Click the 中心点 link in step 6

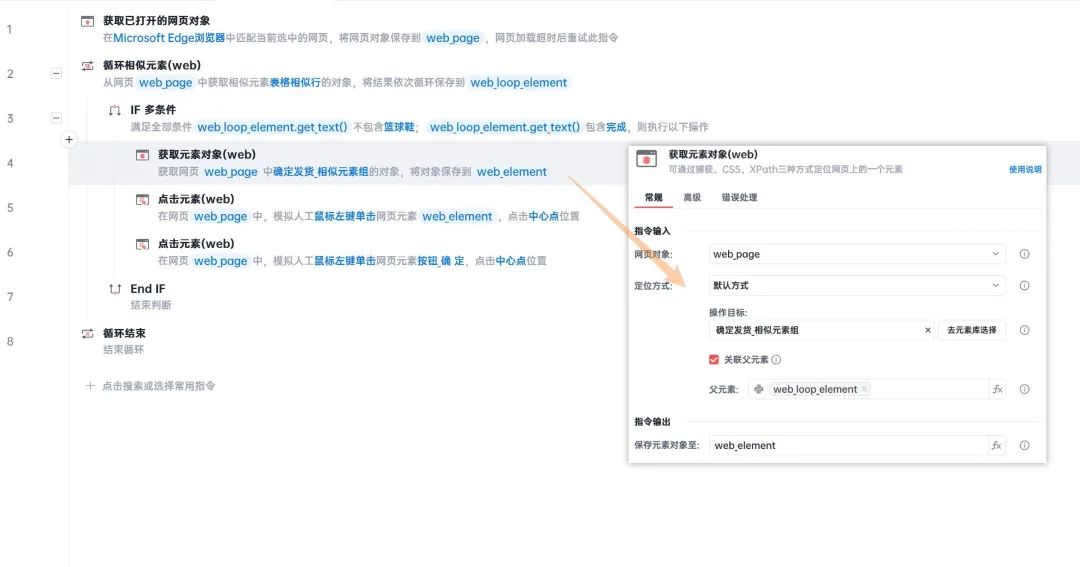click(x=511, y=261)
